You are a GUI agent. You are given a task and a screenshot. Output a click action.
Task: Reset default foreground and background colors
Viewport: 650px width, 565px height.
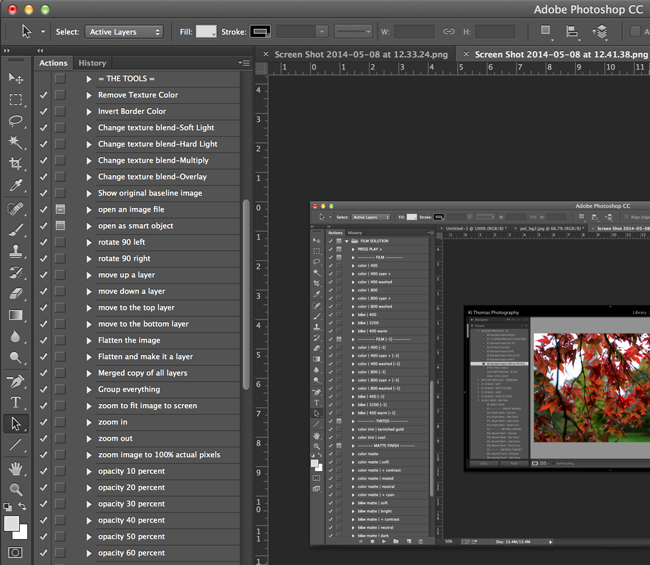tap(7, 507)
